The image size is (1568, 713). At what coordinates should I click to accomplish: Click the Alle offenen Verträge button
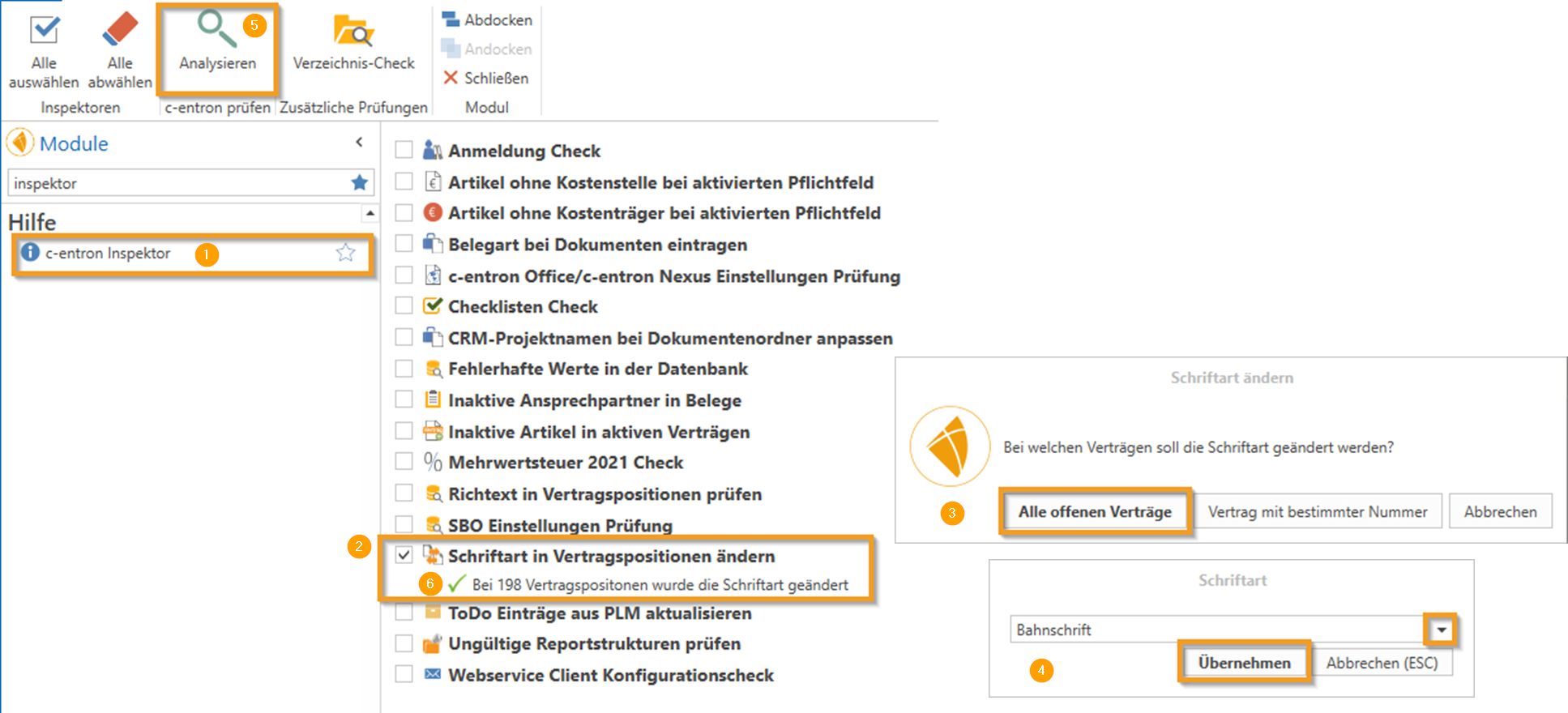click(1095, 511)
